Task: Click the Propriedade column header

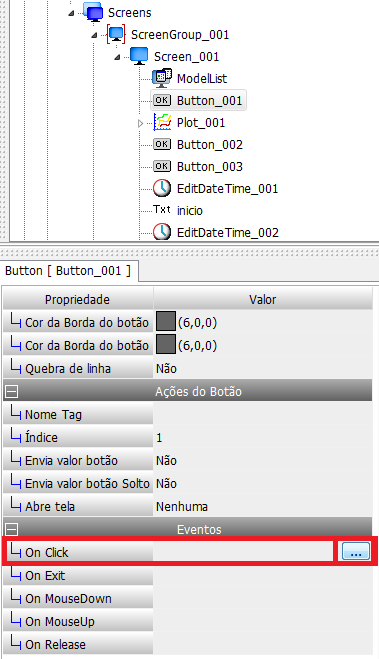Action: point(78,299)
